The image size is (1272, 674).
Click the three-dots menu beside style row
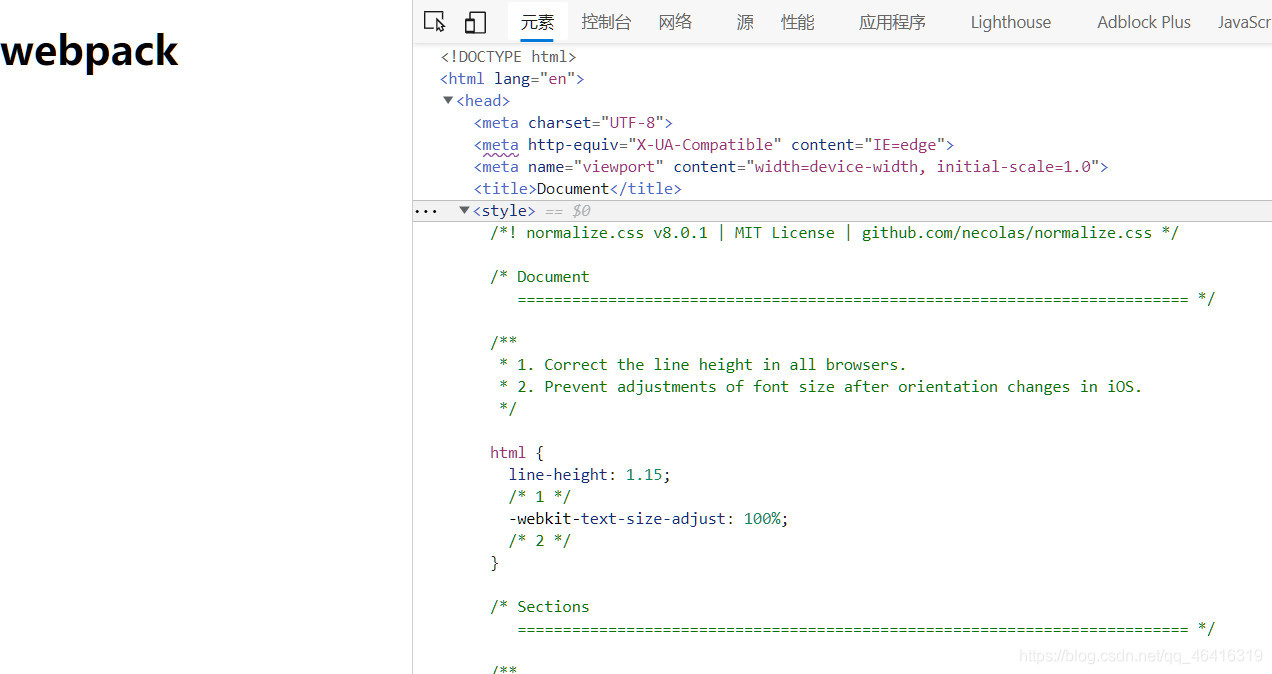point(426,211)
